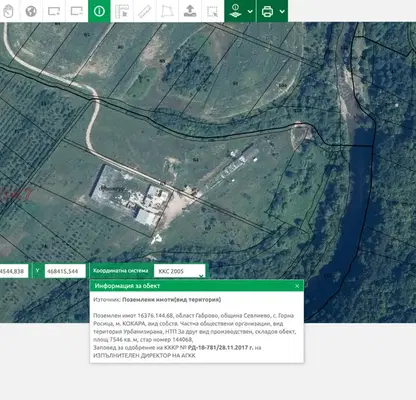Select the measure distance ruler tool

click(x=145, y=11)
